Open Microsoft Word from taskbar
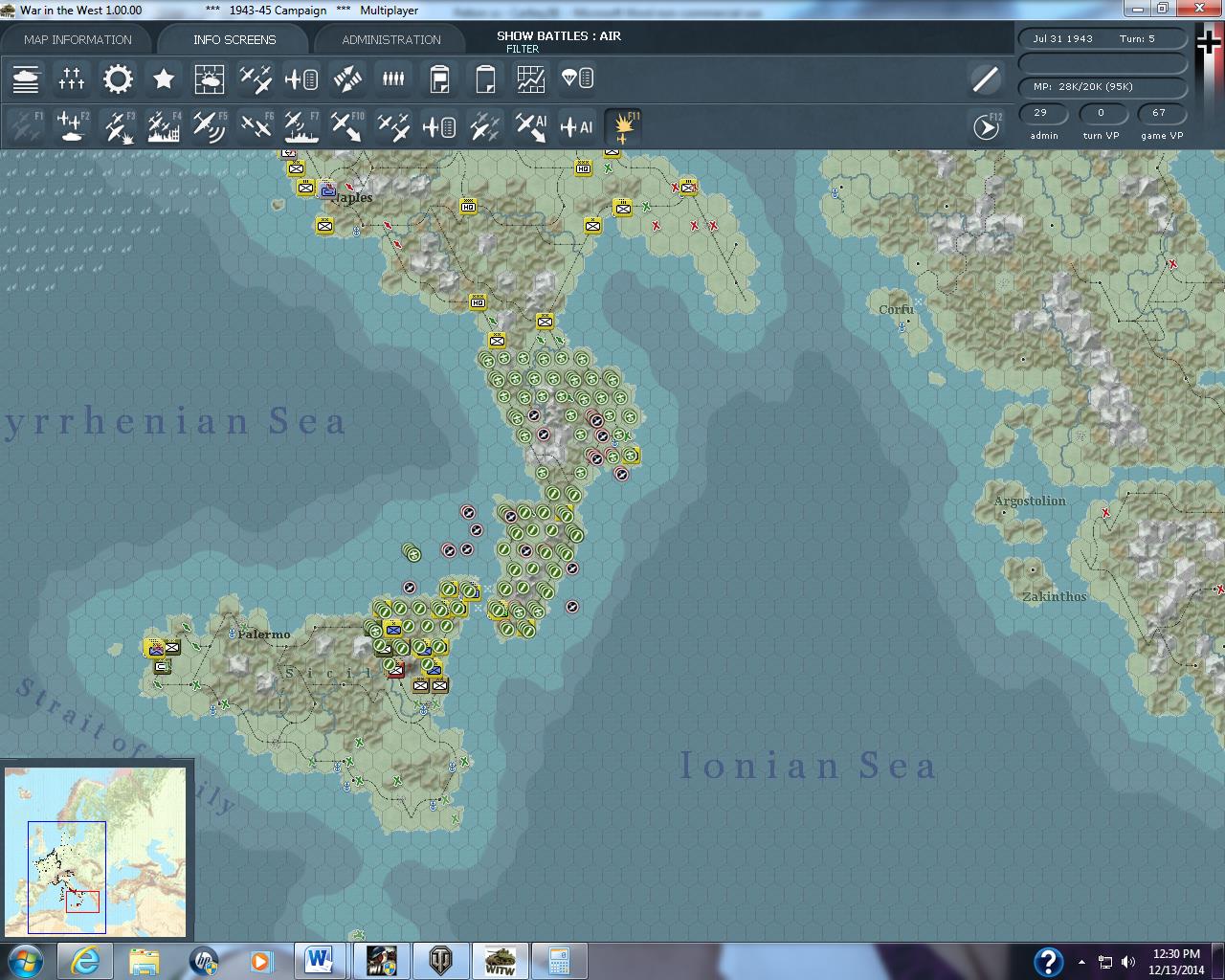Viewport: 1225px width, 980px height. click(x=320, y=961)
